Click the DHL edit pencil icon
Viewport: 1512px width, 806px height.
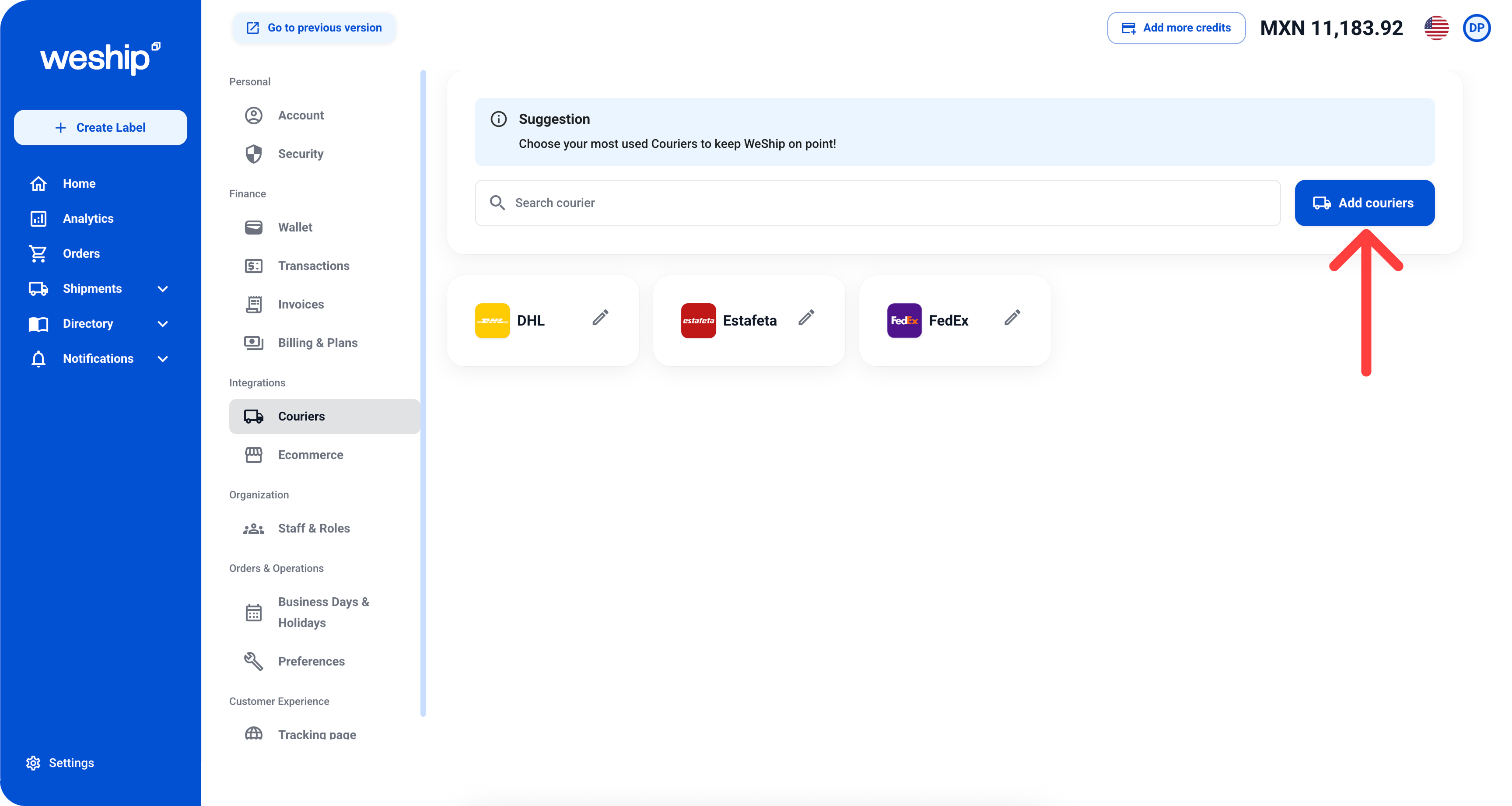[600, 318]
